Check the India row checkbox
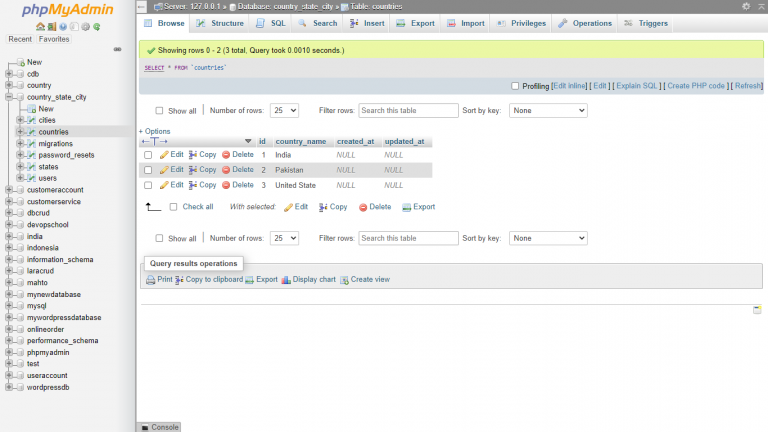This screenshot has height=432, width=768. coord(148,155)
